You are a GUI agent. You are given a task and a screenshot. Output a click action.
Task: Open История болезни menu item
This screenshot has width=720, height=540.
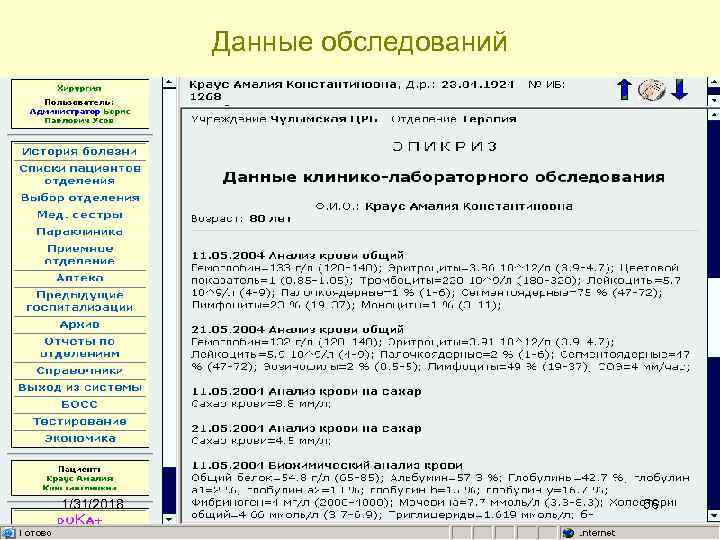(x=79, y=152)
